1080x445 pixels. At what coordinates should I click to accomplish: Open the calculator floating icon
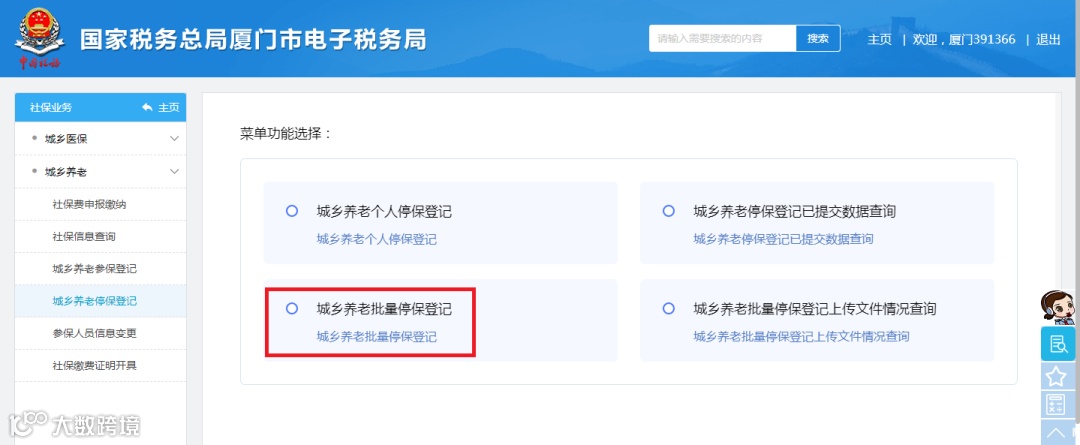1057,404
